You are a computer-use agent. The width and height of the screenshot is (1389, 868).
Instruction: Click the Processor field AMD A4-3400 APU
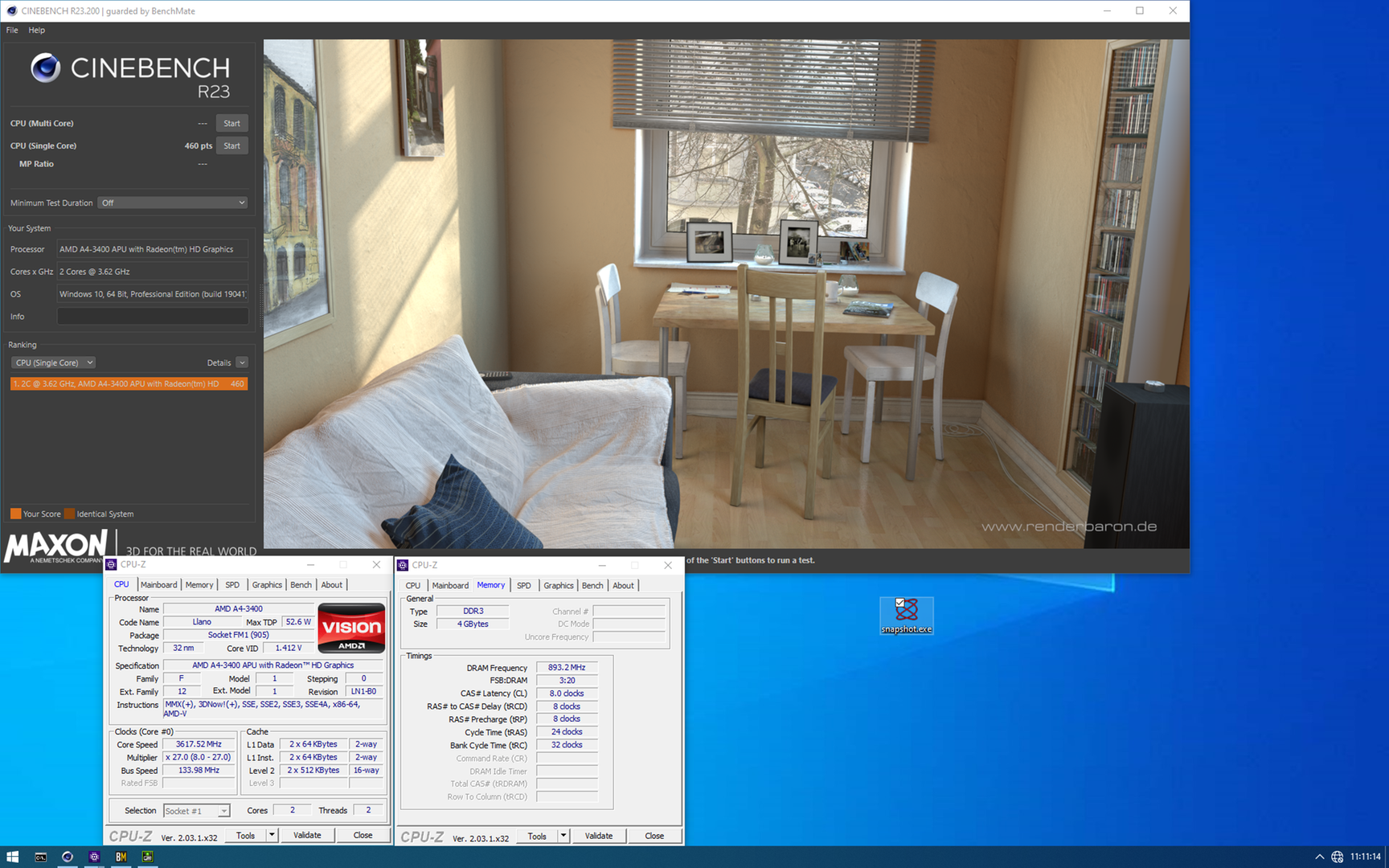152,249
